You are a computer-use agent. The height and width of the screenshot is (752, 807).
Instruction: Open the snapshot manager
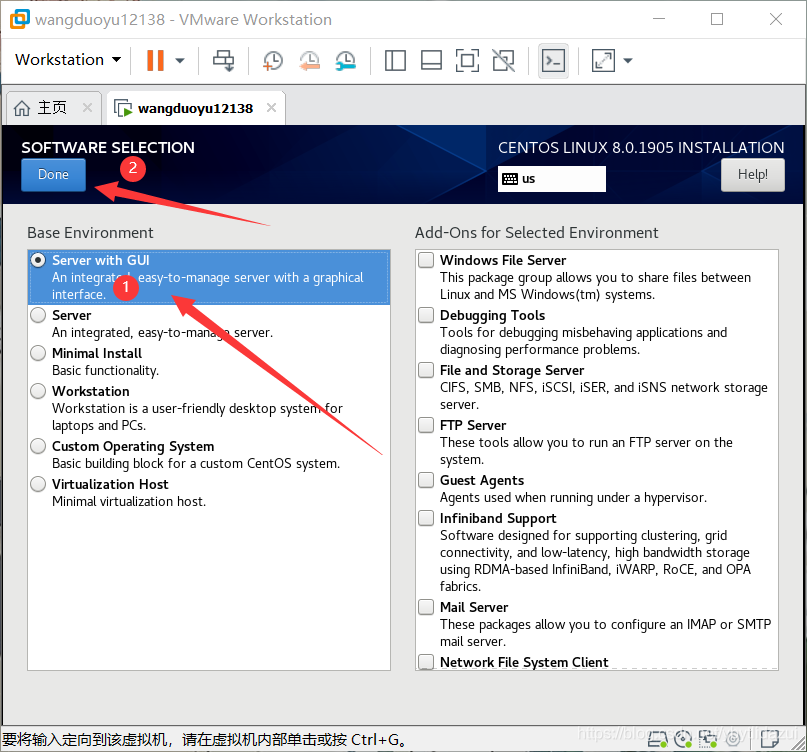(345, 60)
